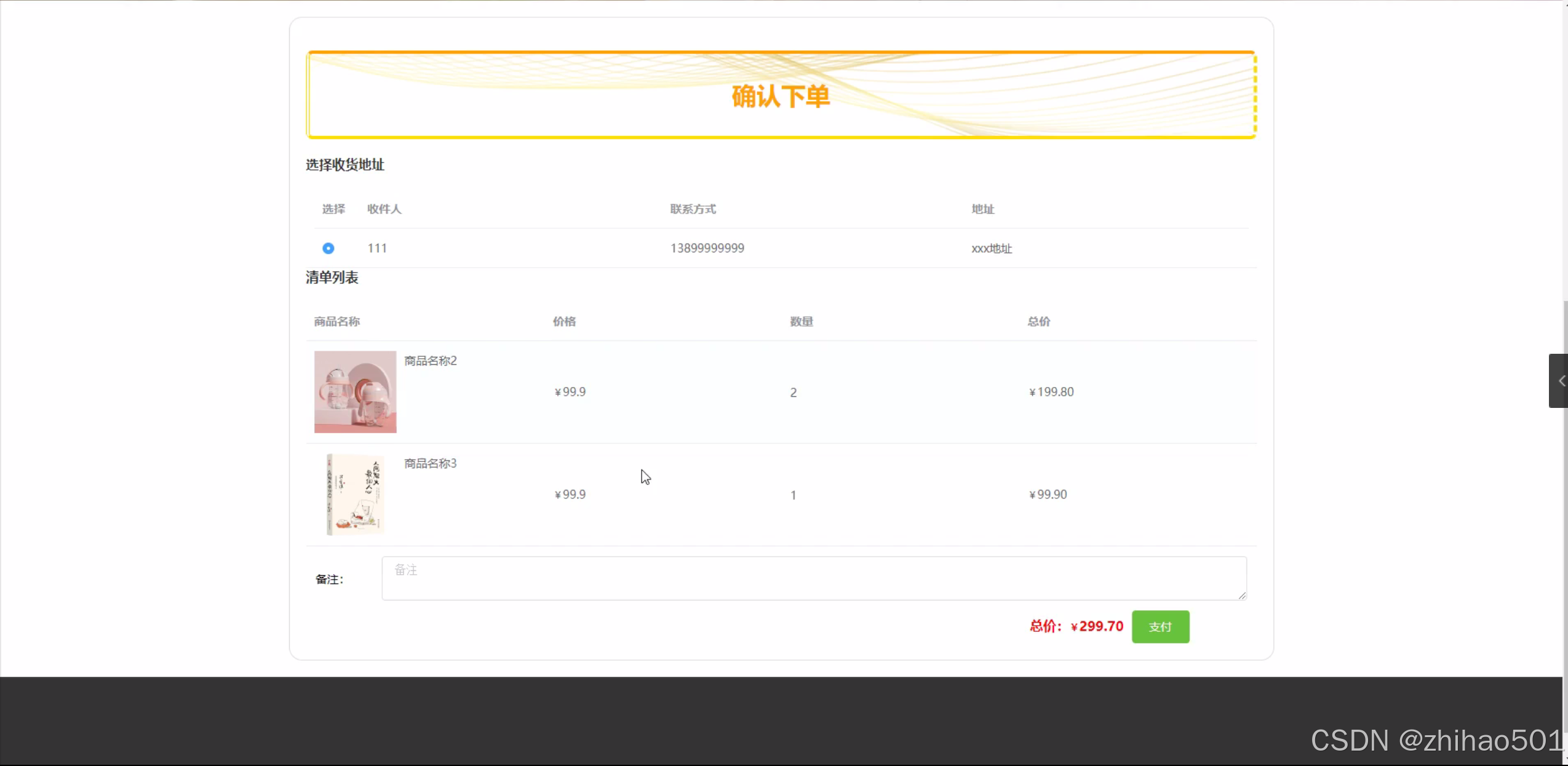1568x766 pixels.
Task: Click the 确认下单 header banner
Action: [x=781, y=95]
